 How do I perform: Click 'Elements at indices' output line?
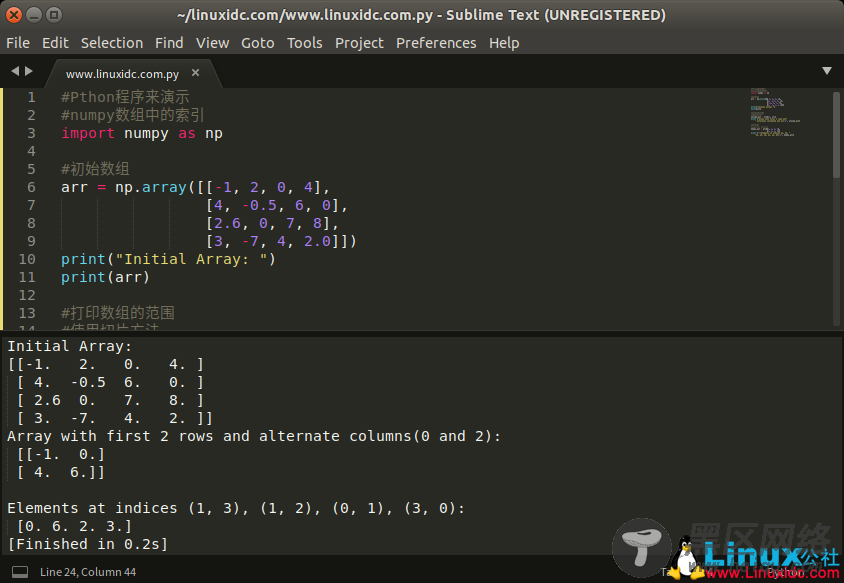(x=236, y=508)
